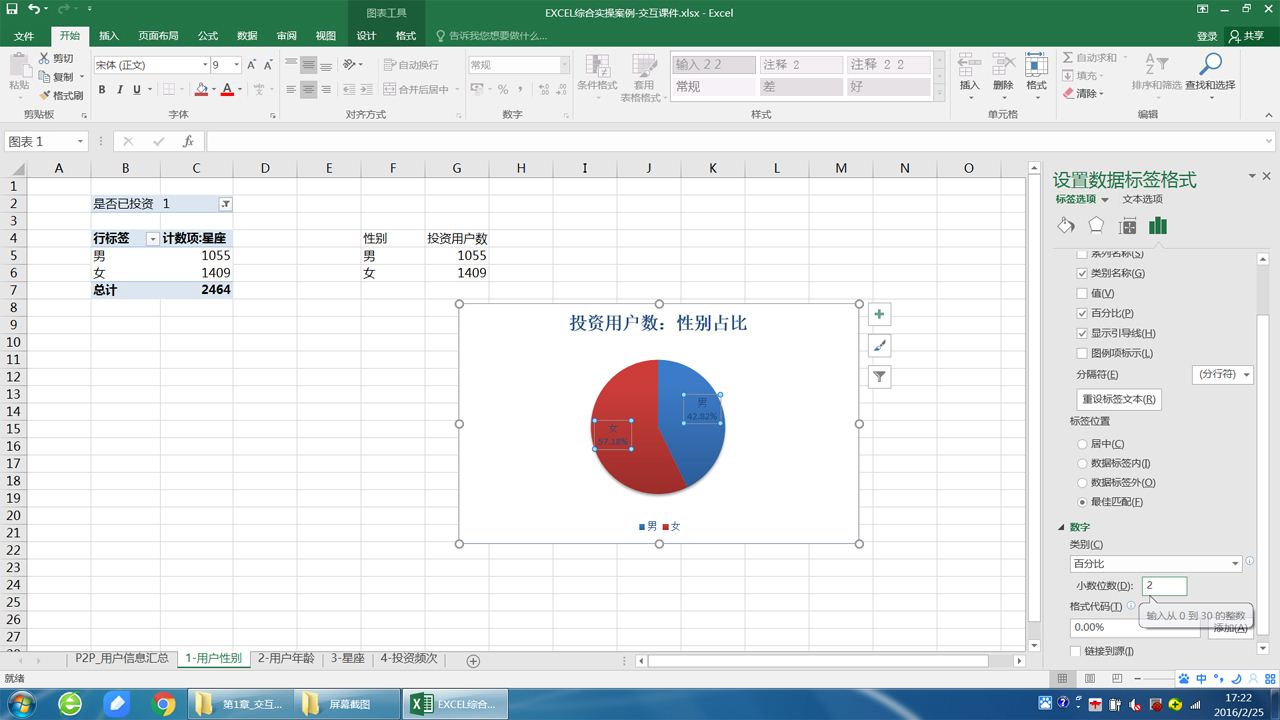Toggle the Category Name (类别名称) checkbox
The height and width of the screenshot is (720, 1280).
tap(1082, 273)
